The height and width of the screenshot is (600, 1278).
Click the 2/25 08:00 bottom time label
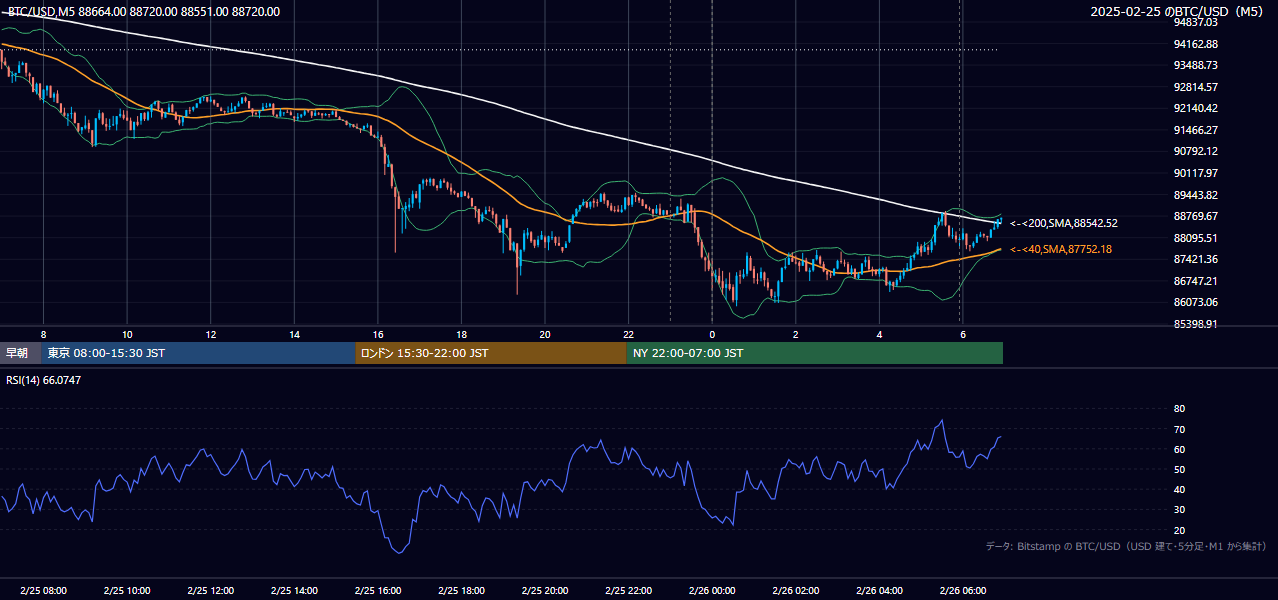click(43, 591)
